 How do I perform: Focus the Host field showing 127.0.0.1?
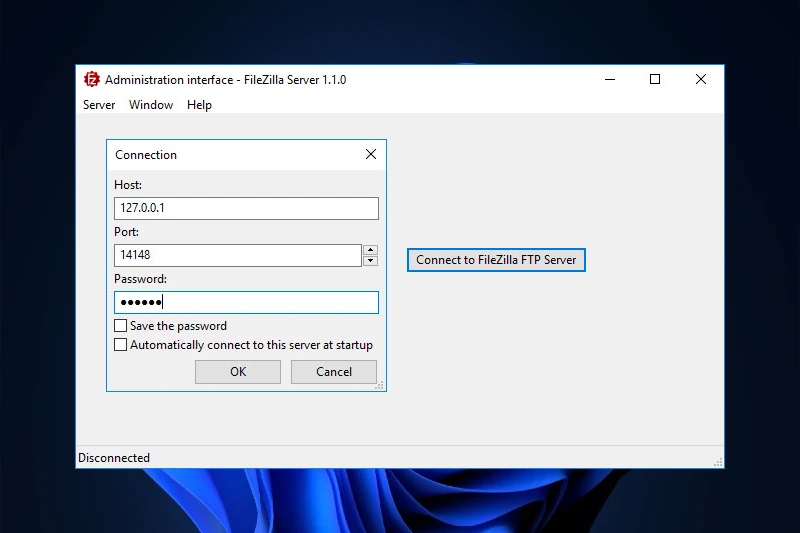click(246, 208)
